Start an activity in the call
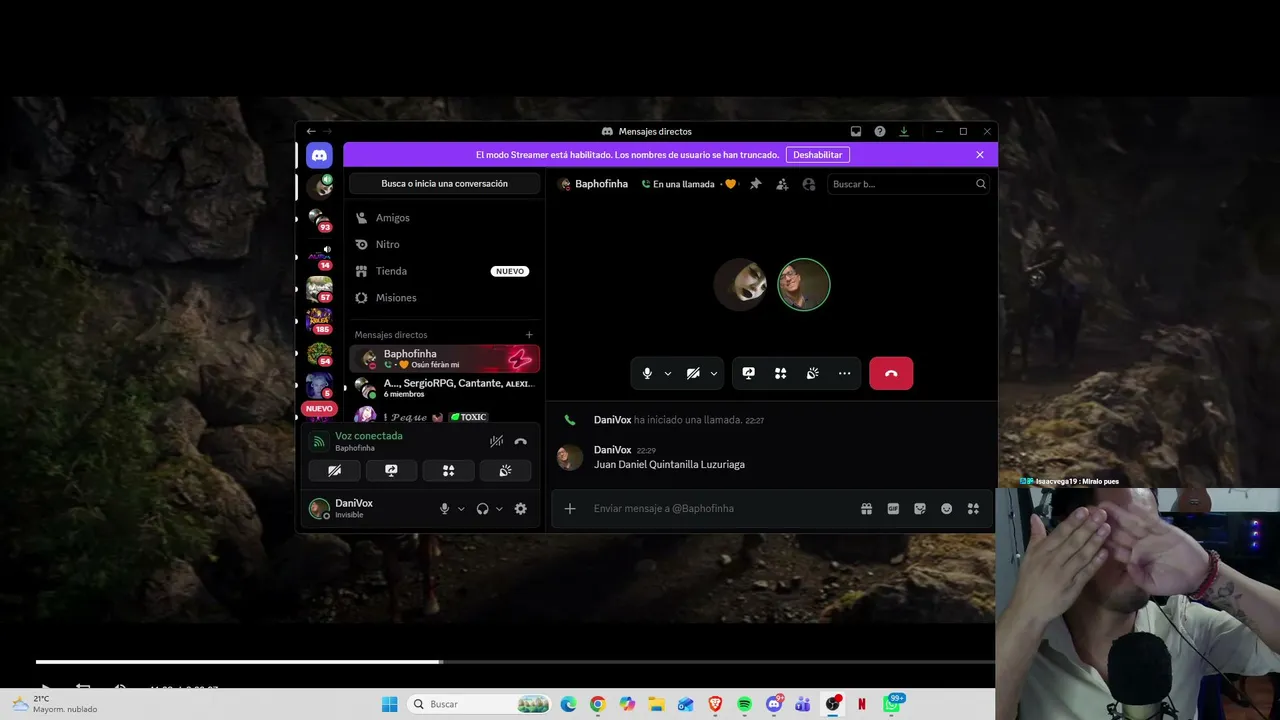 point(781,373)
